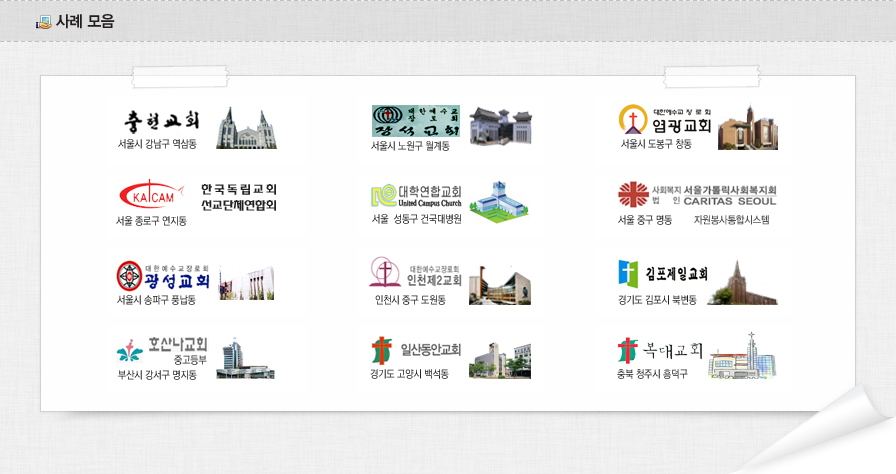Click the 김포제일교회 name text
The height and width of the screenshot is (474, 896).
click(677, 274)
